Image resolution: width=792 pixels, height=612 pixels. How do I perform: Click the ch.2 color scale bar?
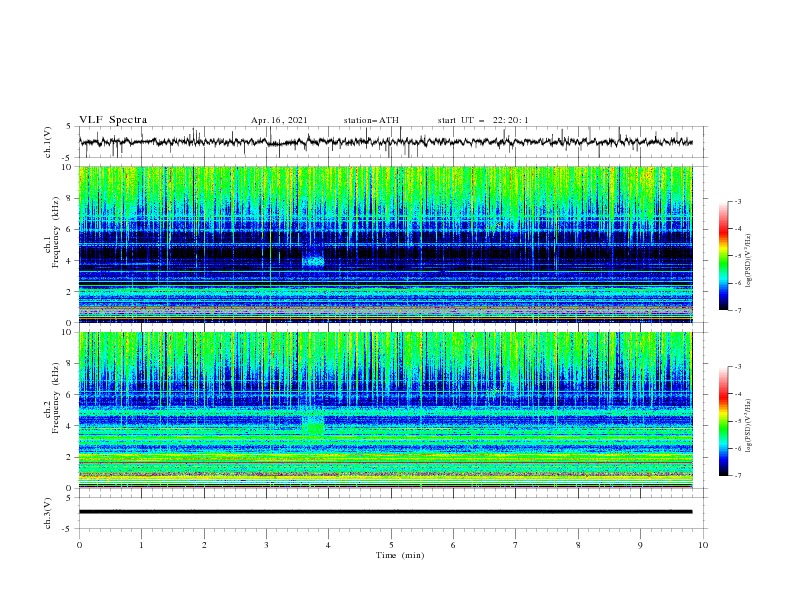723,421
